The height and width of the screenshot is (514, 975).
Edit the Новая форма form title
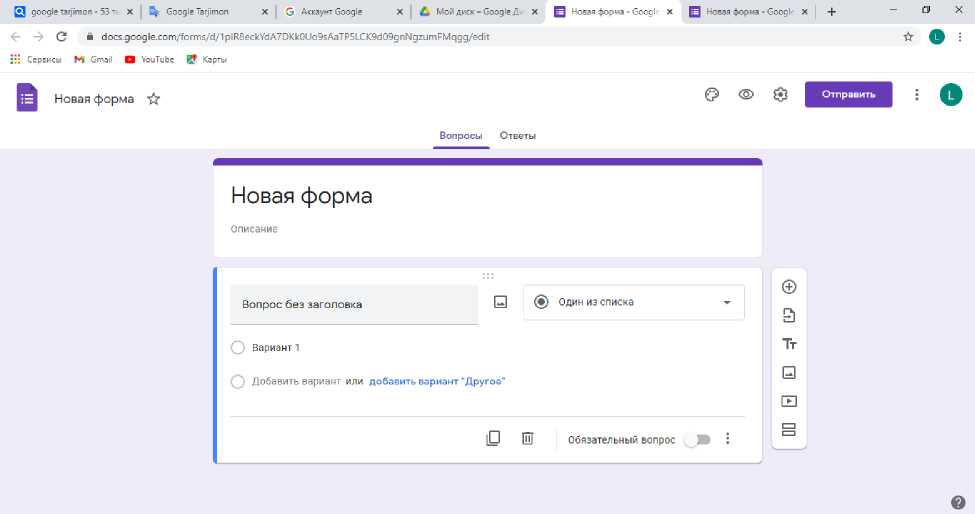[x=302, y=196]
